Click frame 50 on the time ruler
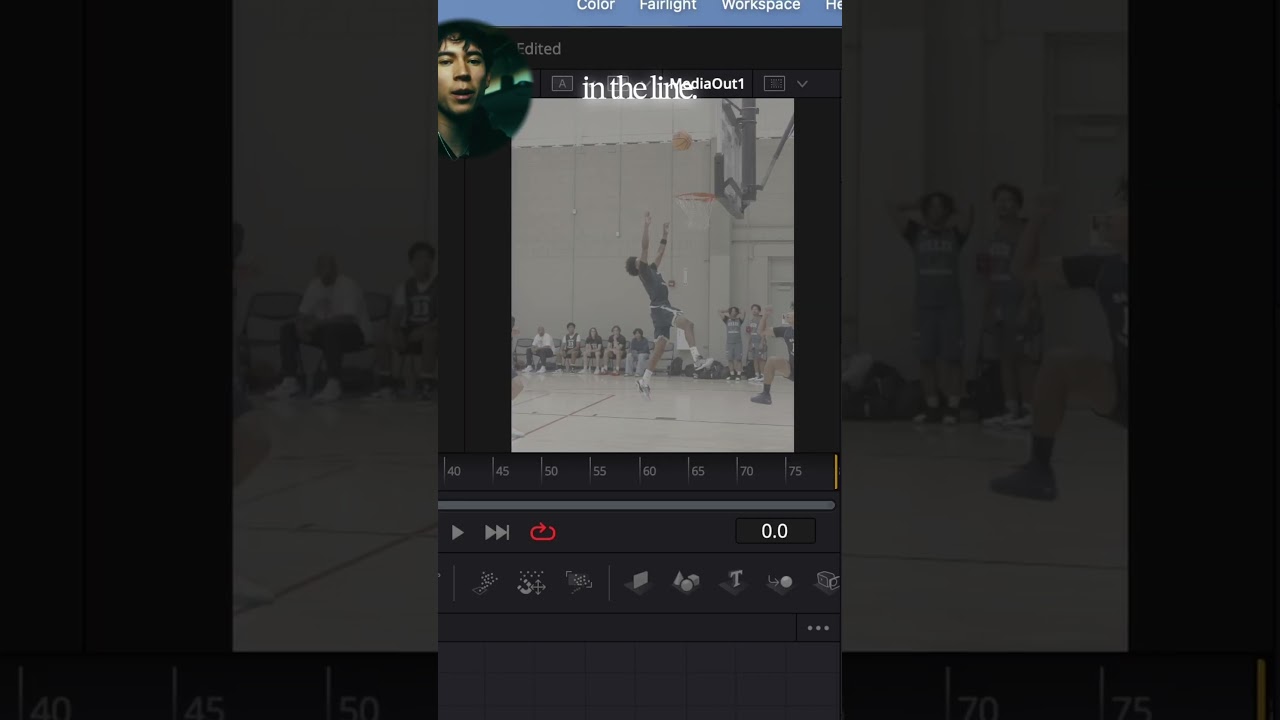The height and width of the screenshot is (720, 1280). click(550, 471)
